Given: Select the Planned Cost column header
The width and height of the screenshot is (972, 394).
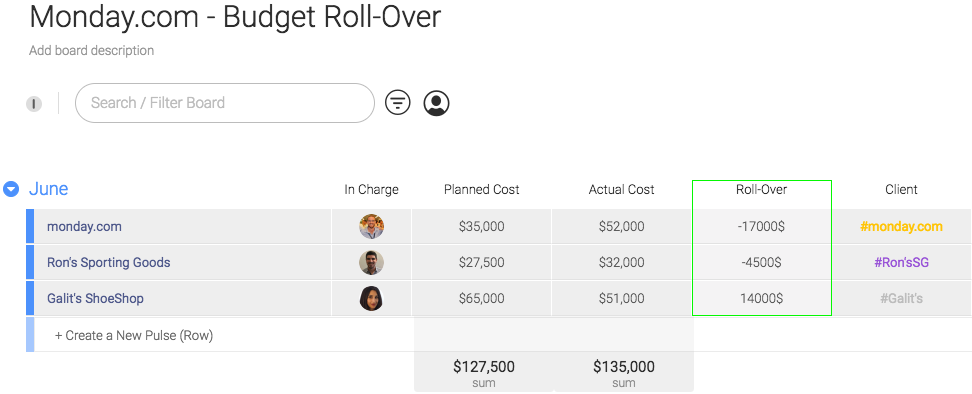Looking at the screenshot, I should [482, 190].
